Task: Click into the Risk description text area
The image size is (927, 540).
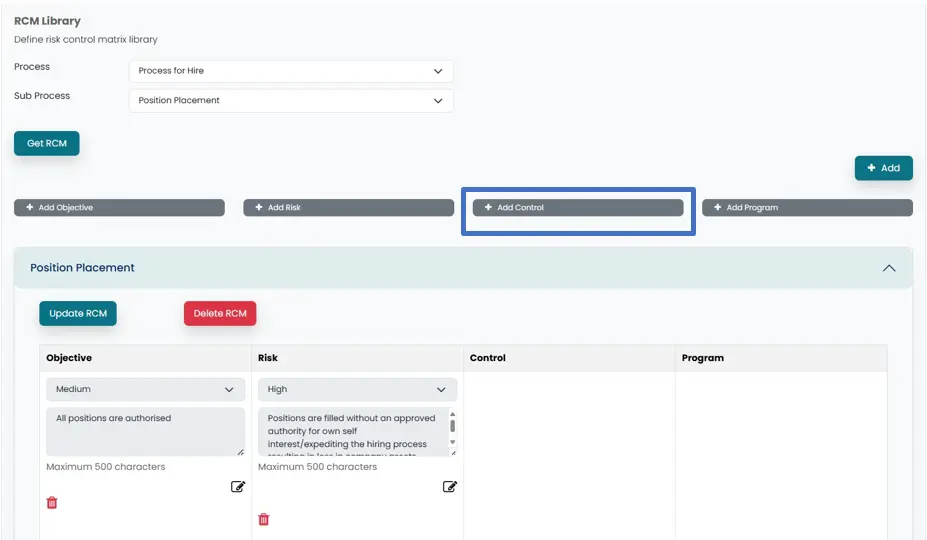Action: tap(350, 431)
